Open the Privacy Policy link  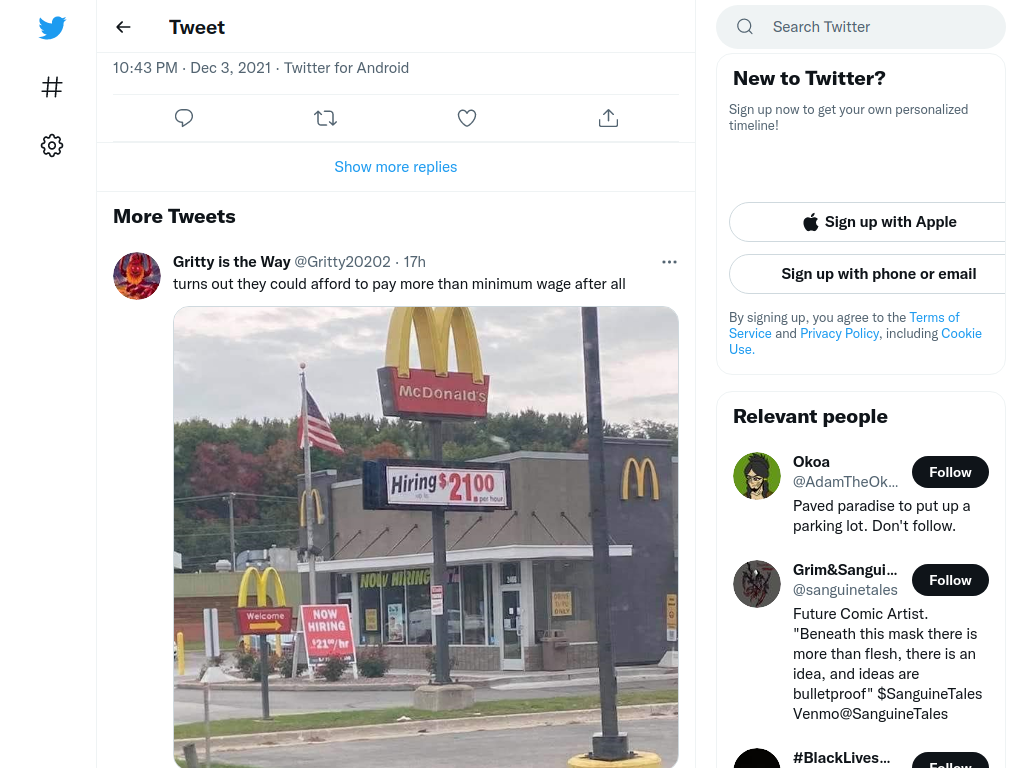coord(839,333)
